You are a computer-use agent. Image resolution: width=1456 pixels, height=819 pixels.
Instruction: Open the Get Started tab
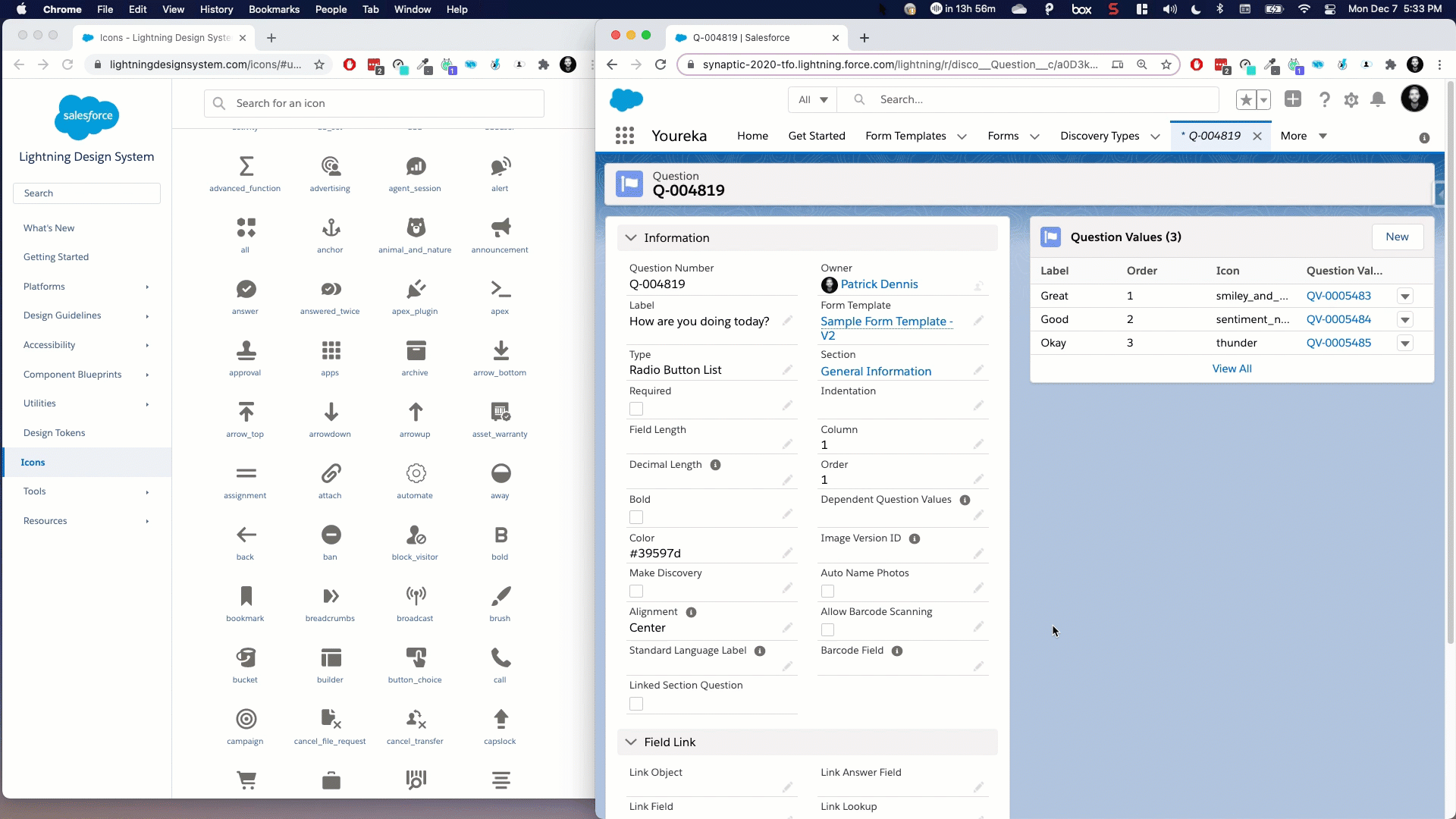pos(817,136)
